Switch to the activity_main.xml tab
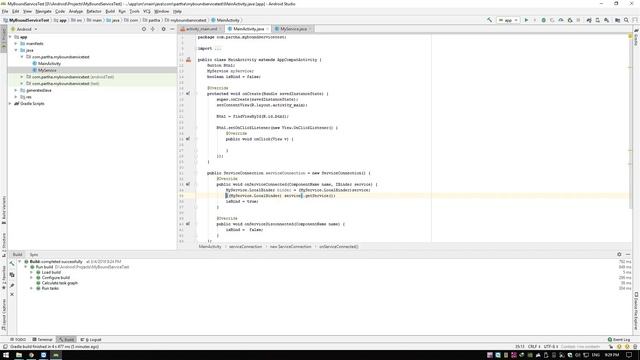The image size is (640, 360). [x=201, y=29]
